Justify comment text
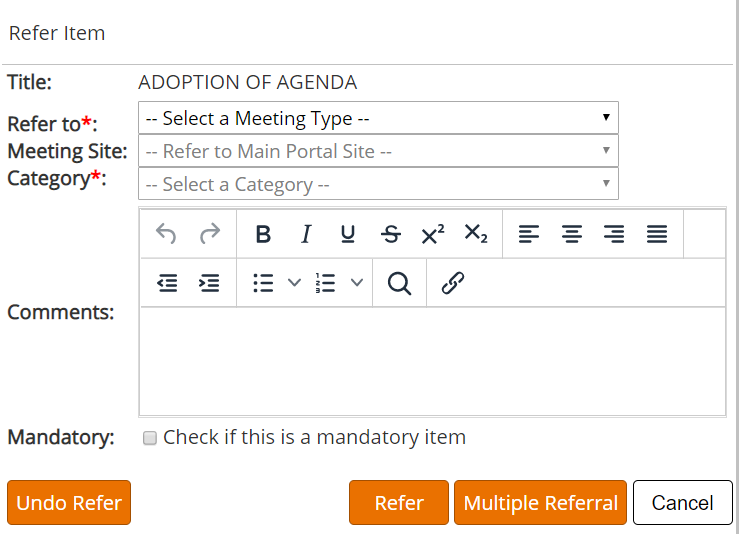This screenshot has width=739, height=534. pyautogui.click(x=657, y=234)
